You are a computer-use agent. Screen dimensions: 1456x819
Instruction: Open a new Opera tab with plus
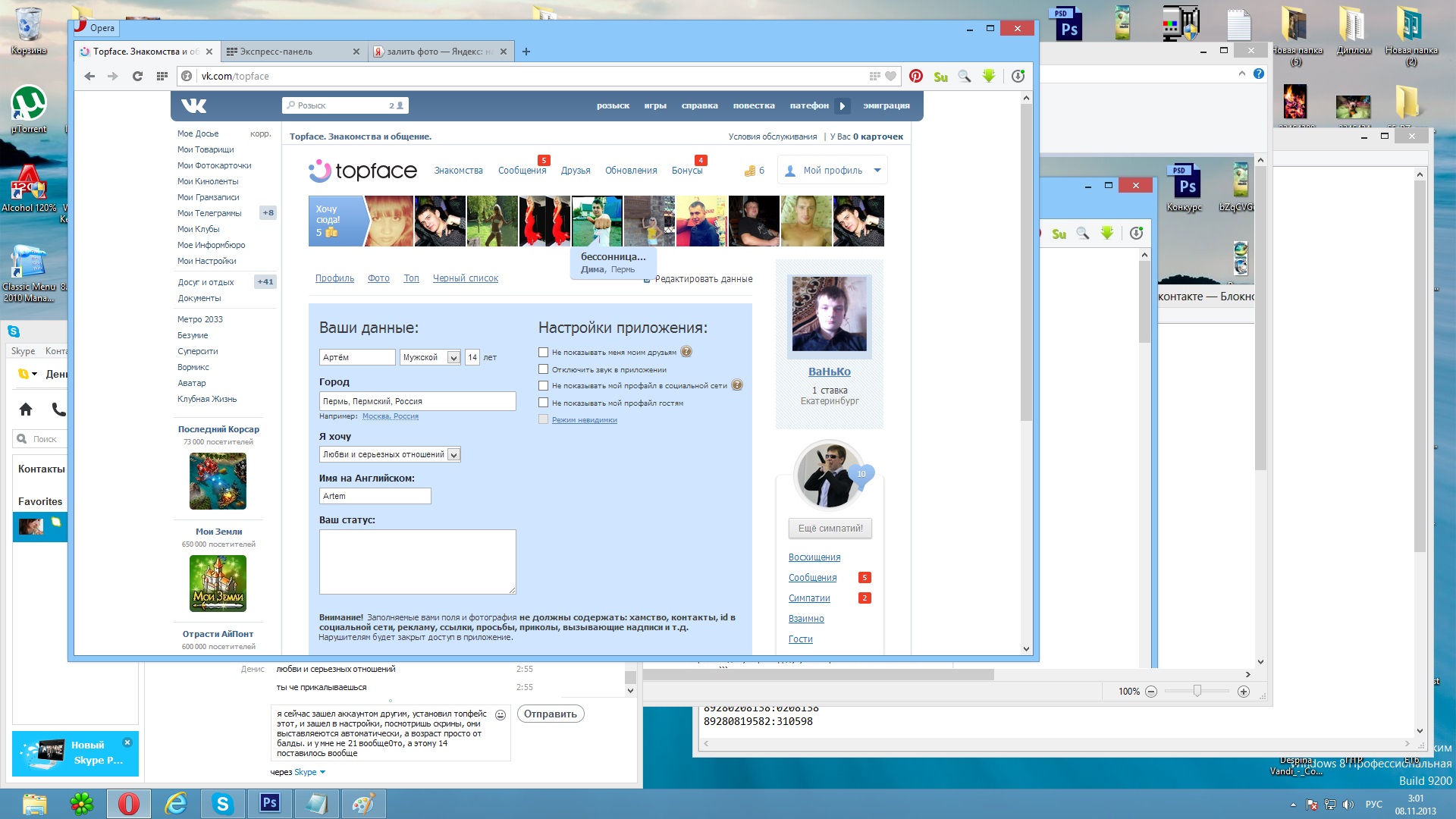(526, 52)
